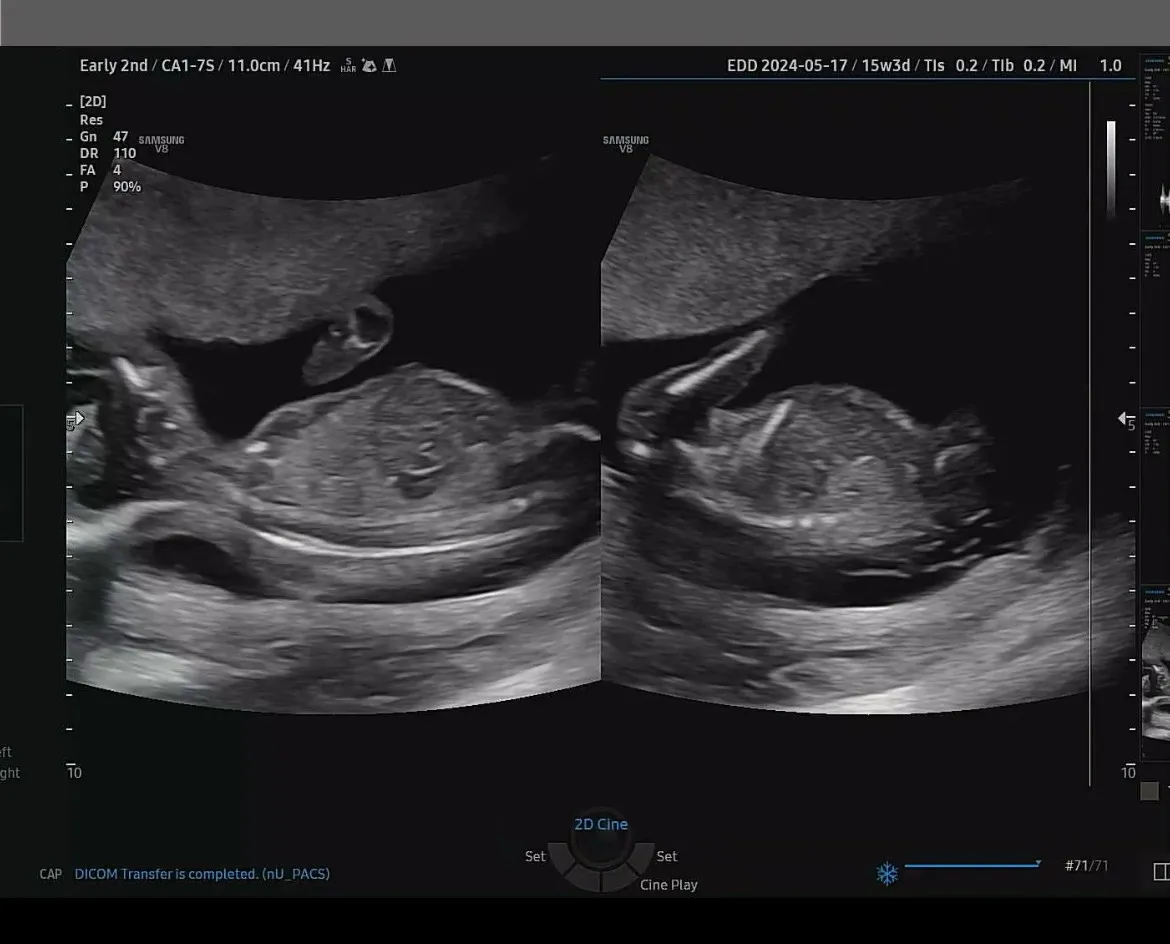Select the left ultrasound image pane
This screenshot has height=944, width=1170.
point(333,433)
